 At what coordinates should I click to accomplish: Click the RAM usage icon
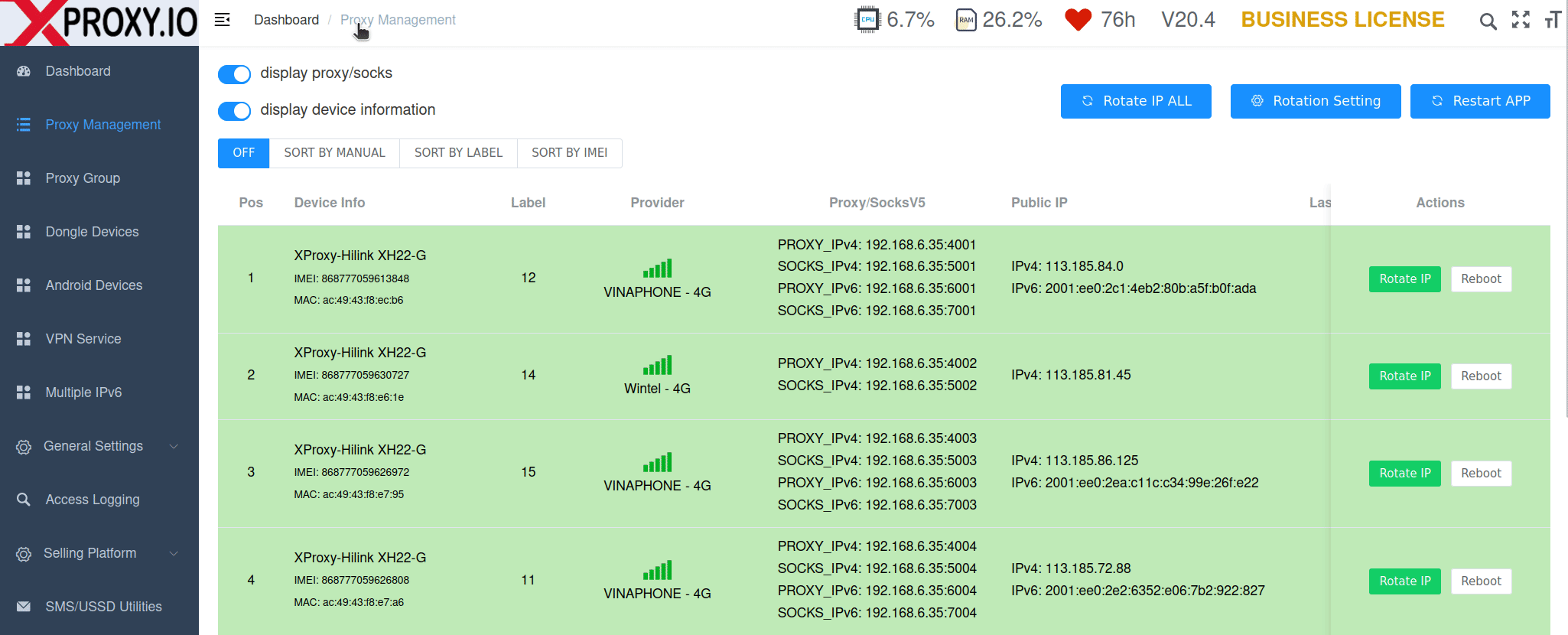[x=966, y=20]
